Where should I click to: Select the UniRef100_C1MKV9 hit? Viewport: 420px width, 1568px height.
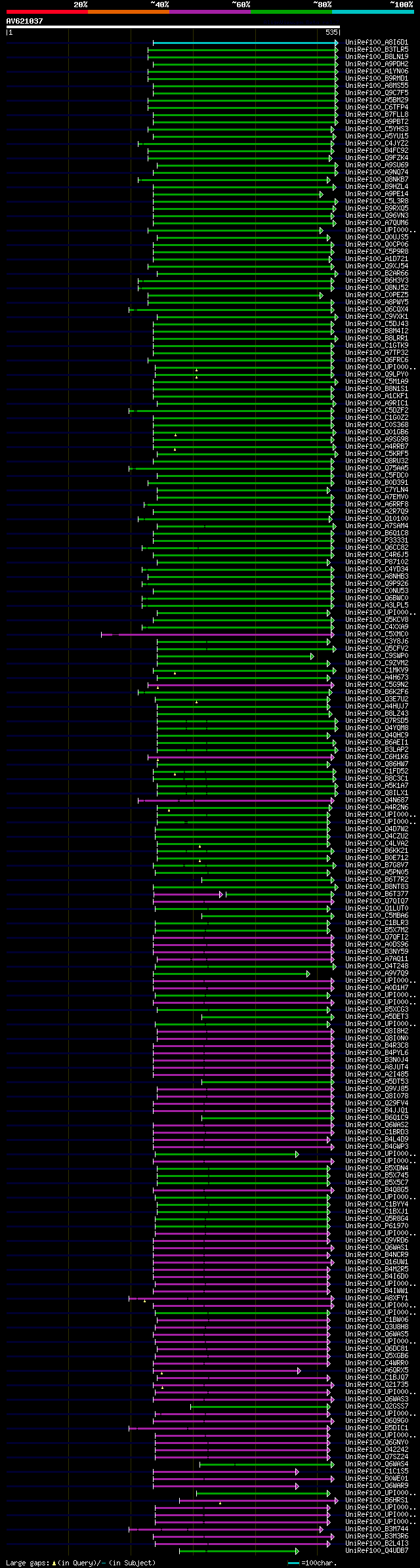377,671
